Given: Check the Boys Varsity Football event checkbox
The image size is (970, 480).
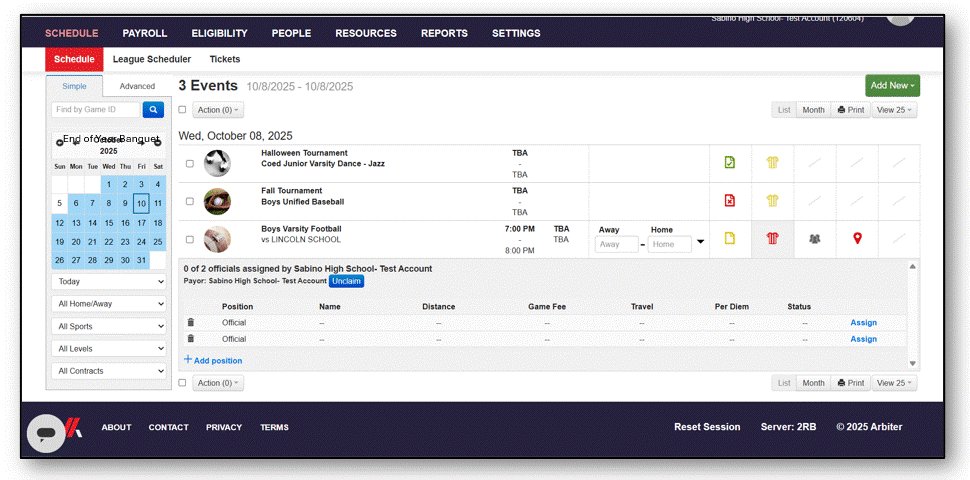Looking at the screenshot, I should [190, 239].
